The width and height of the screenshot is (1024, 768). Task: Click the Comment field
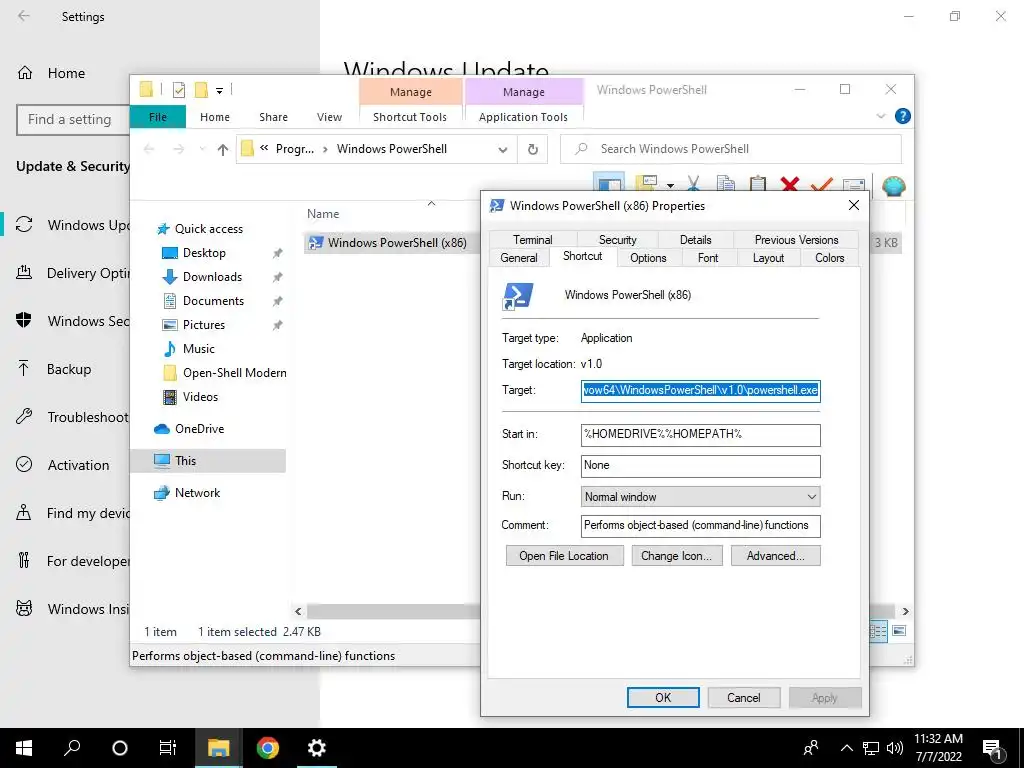coord(700,526)
